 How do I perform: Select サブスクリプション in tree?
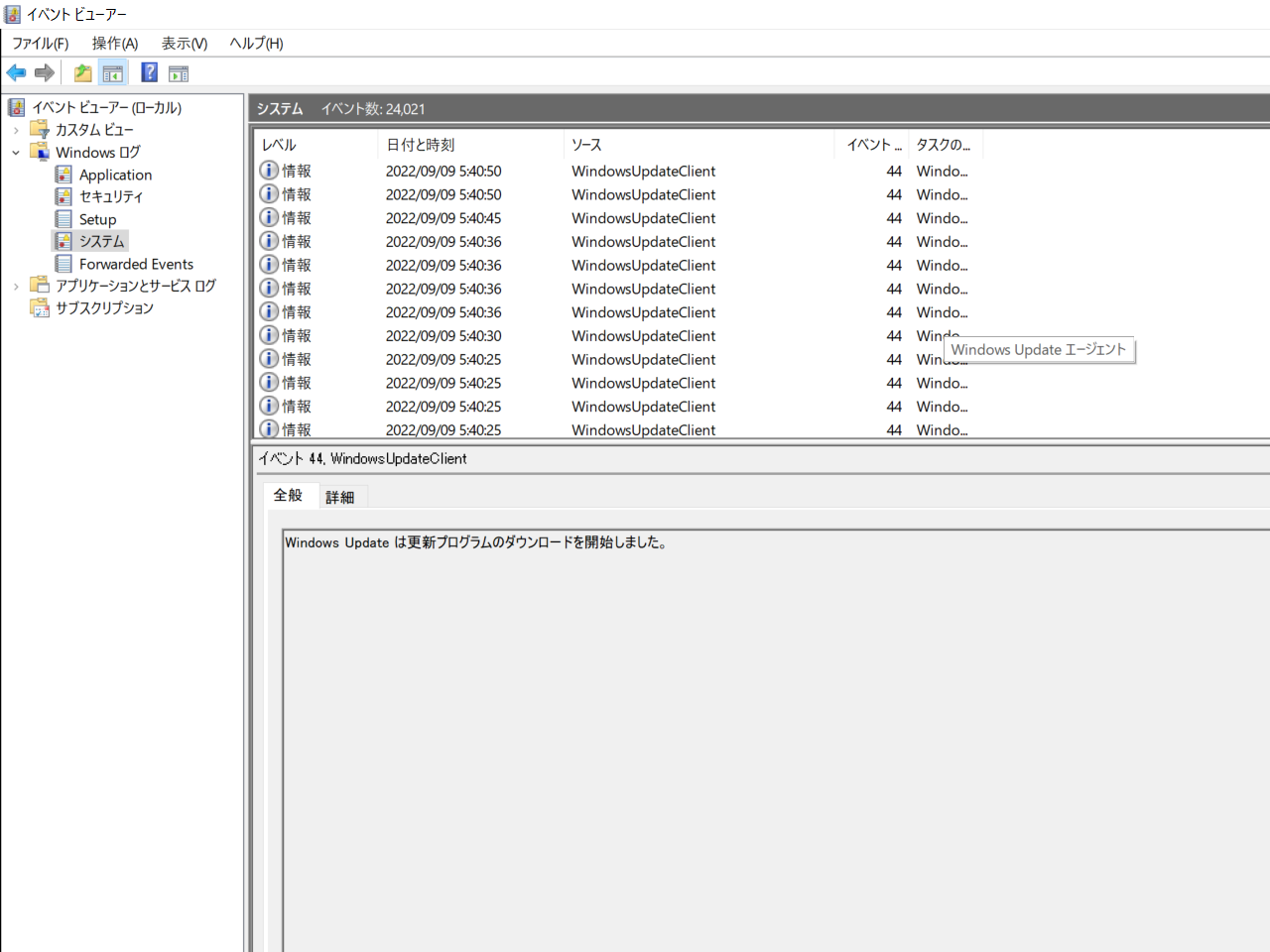click(104, 307)
